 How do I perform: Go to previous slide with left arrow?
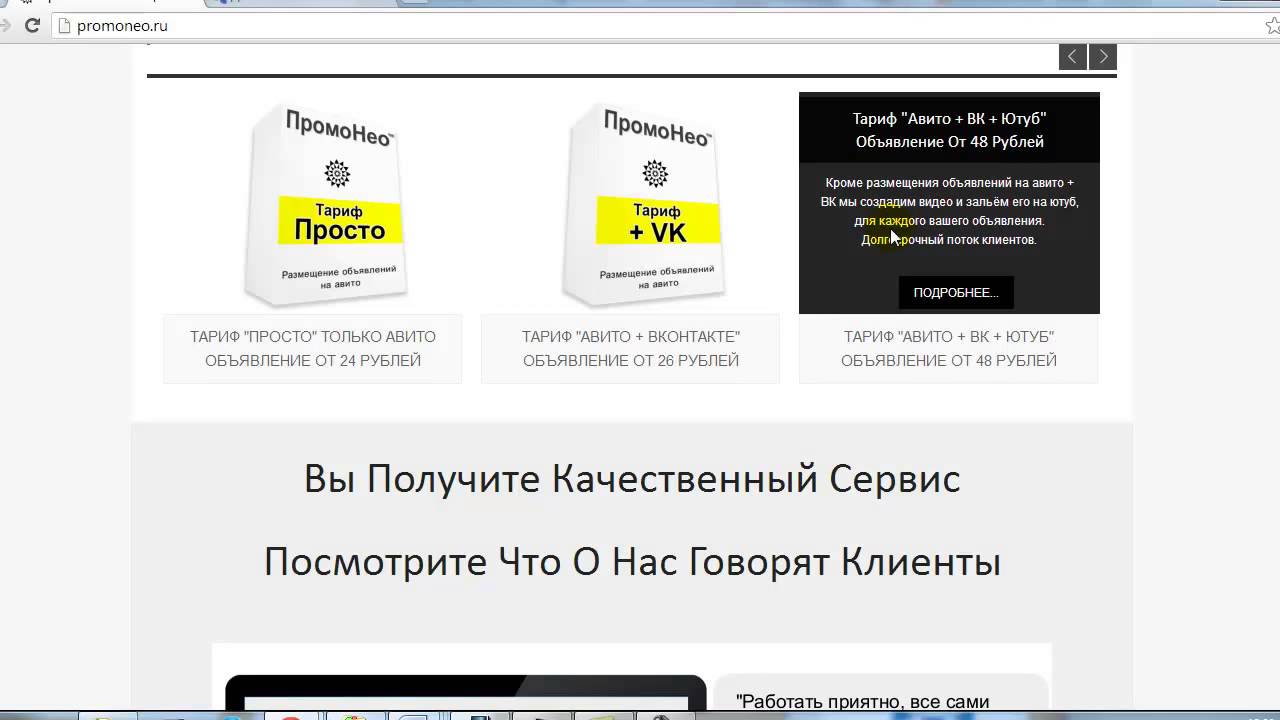[x=1073, y=57]
